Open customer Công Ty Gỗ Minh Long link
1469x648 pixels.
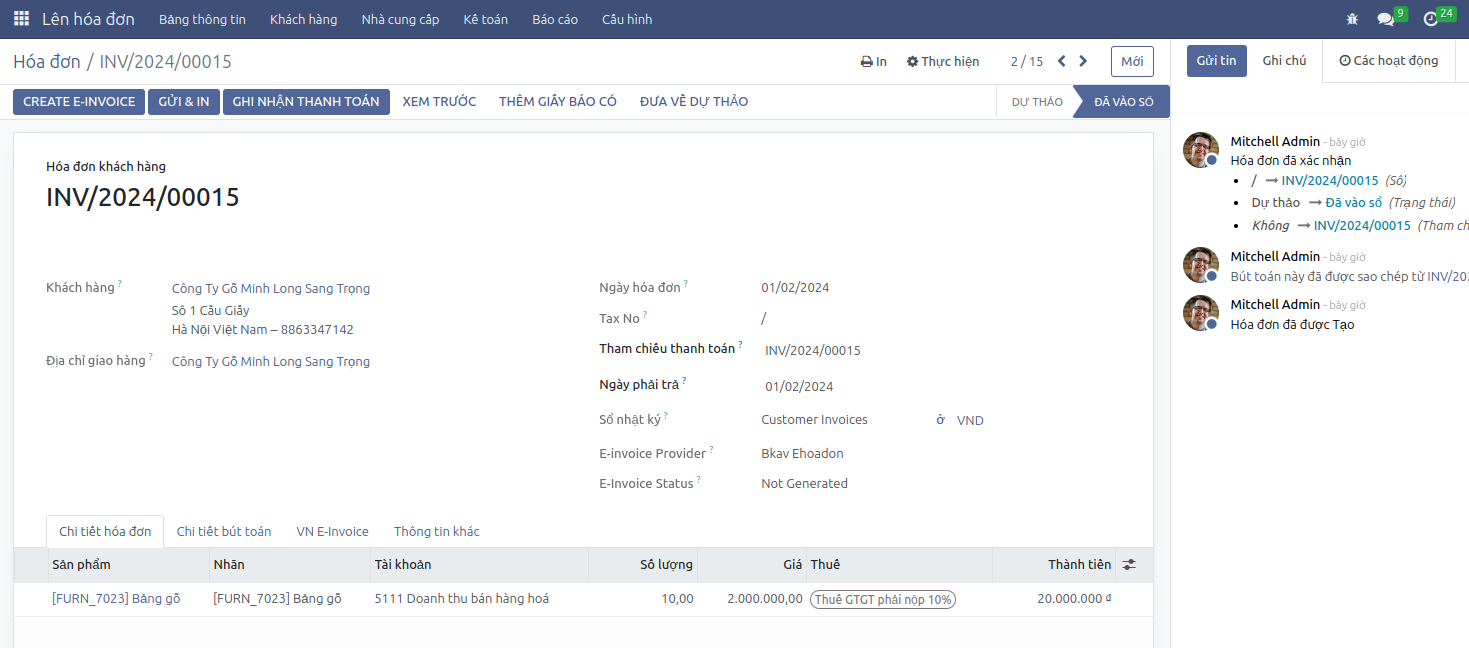[x=271, y=288]
